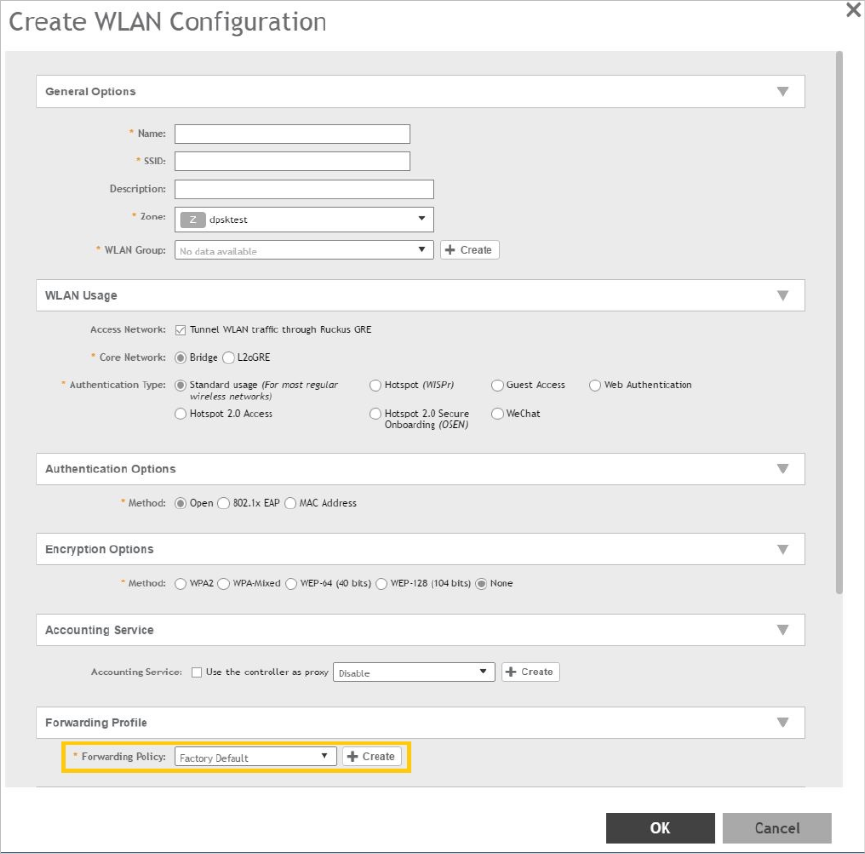Viewport: 865px width, 854px height.
Task: Select L2oGRE core network option
Action: [228, 357]
